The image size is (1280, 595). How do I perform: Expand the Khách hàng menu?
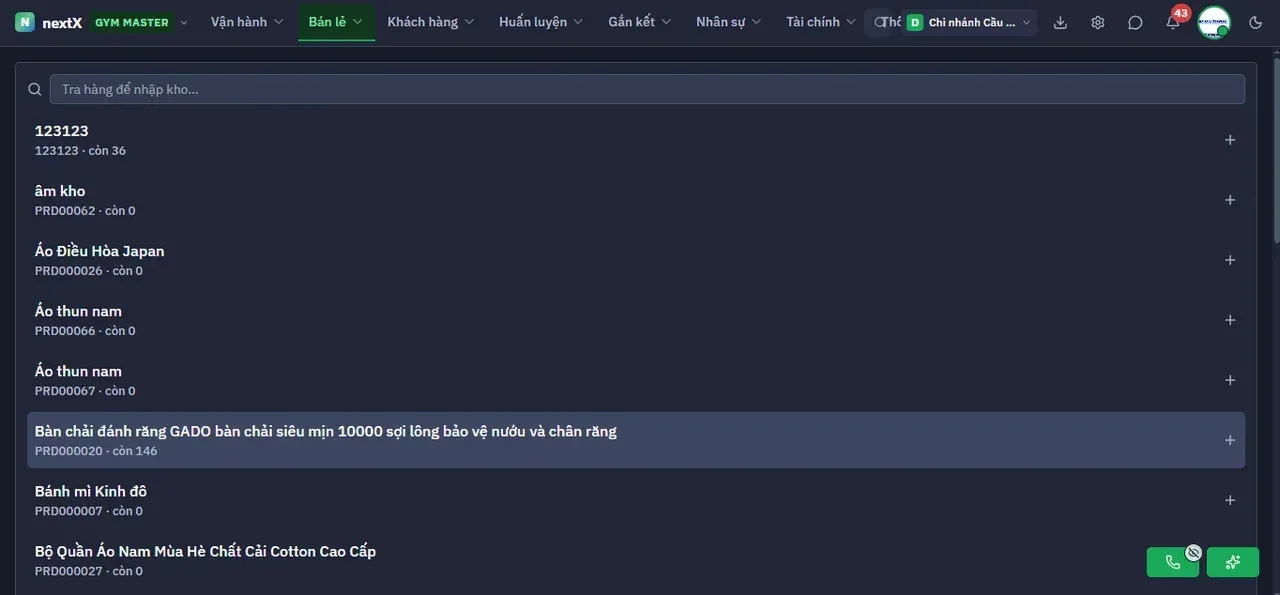[431, 22]
